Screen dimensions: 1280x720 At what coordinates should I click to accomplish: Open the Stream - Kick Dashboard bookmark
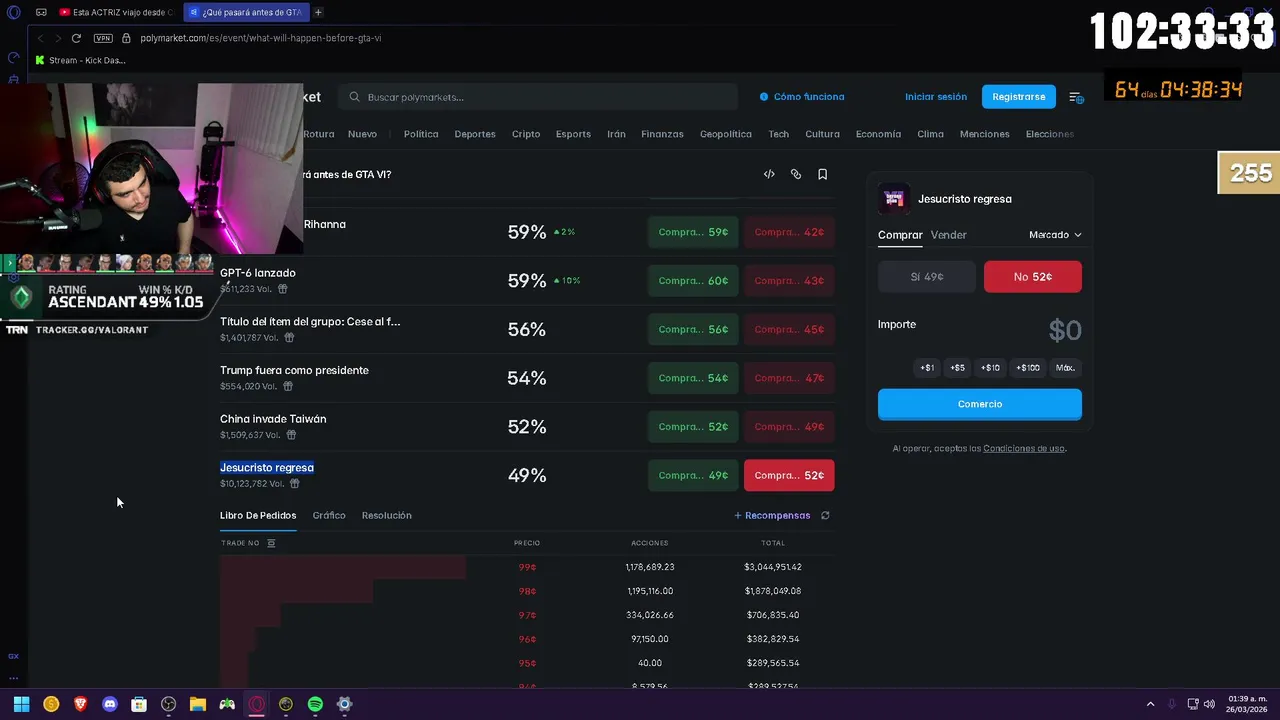[80, 60]
